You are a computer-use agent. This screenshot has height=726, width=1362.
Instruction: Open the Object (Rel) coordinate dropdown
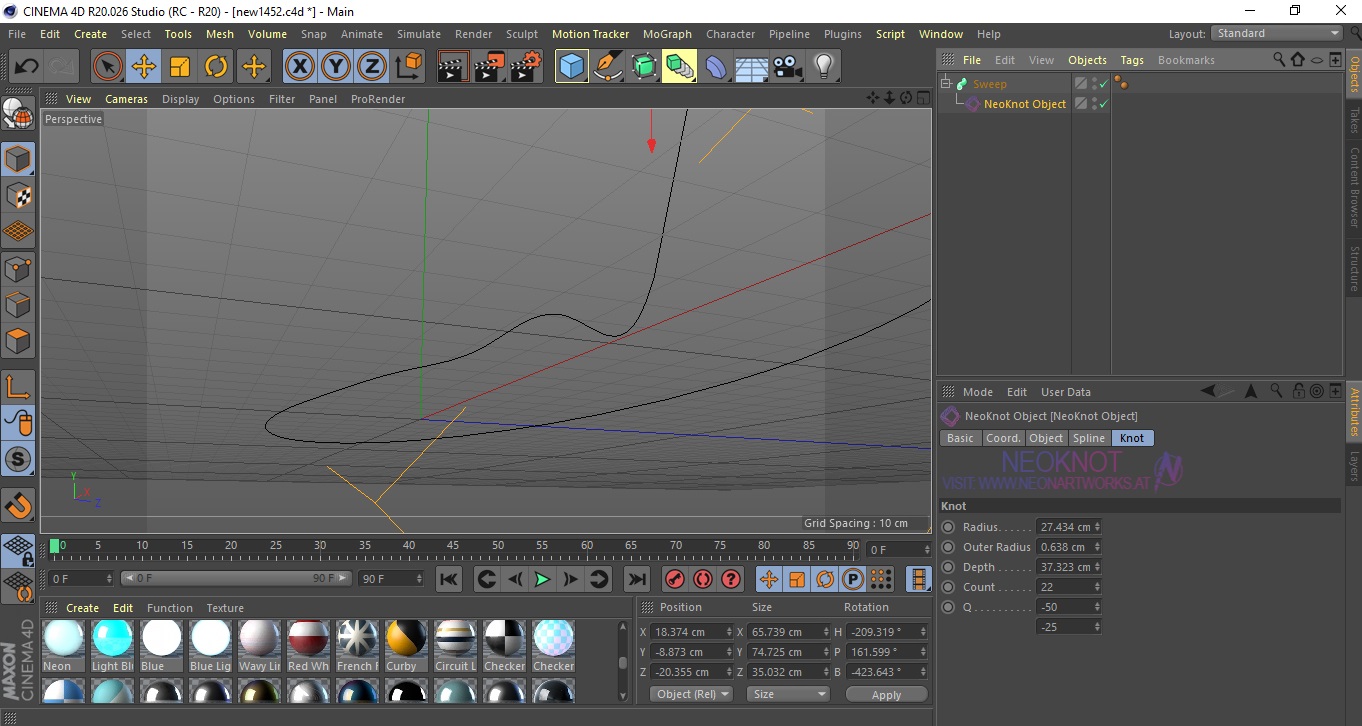coord(691,694)
